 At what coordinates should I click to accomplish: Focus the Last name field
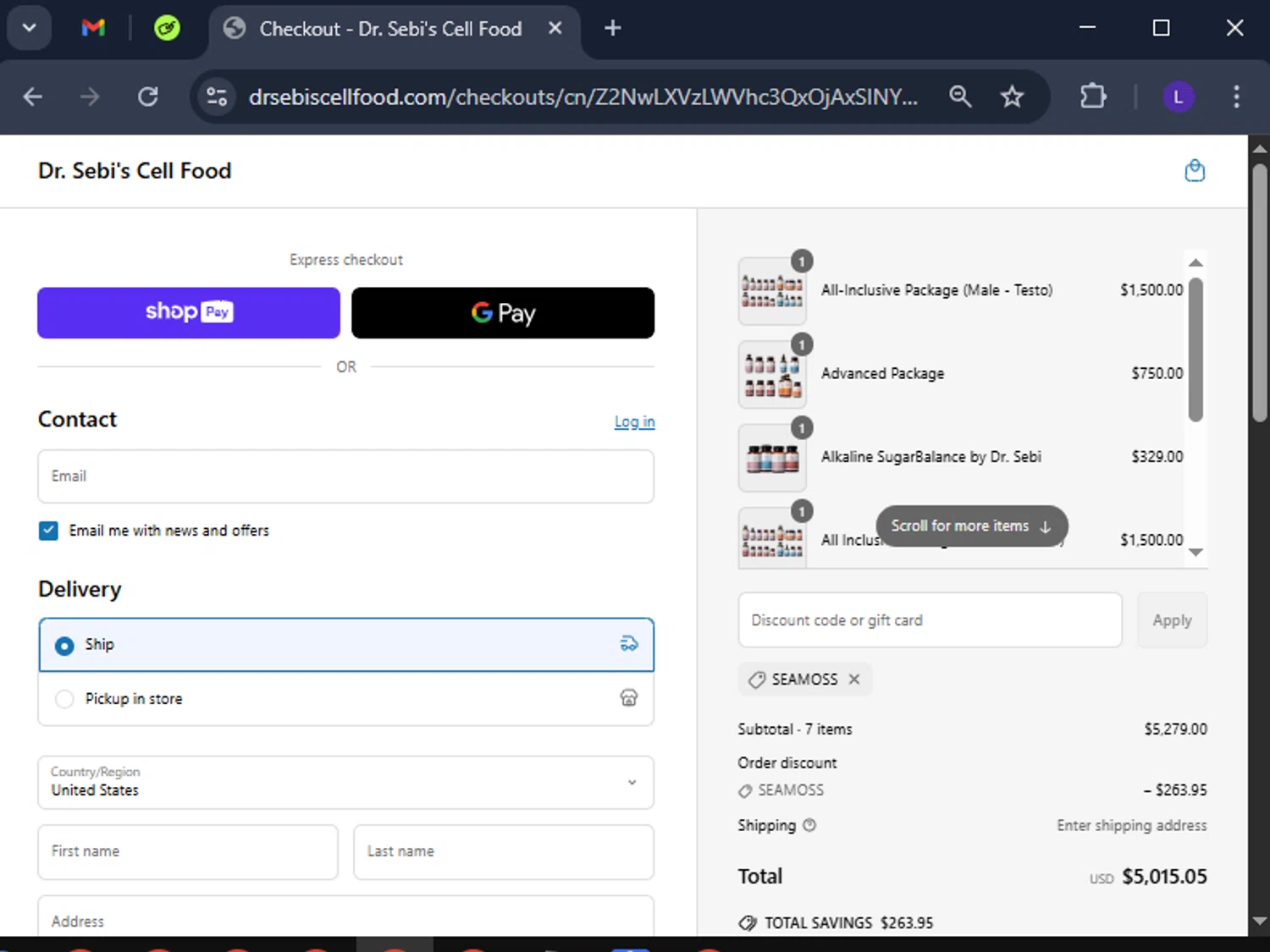point(504,852)
